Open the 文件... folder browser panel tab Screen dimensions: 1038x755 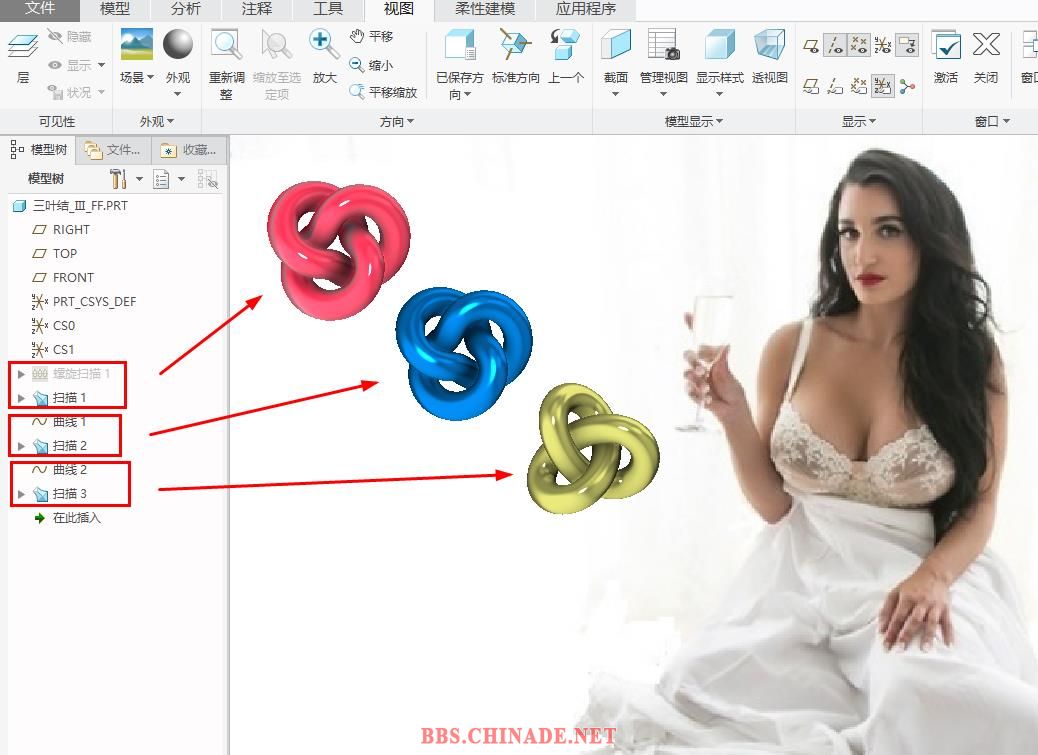click(x=113, y=150)
